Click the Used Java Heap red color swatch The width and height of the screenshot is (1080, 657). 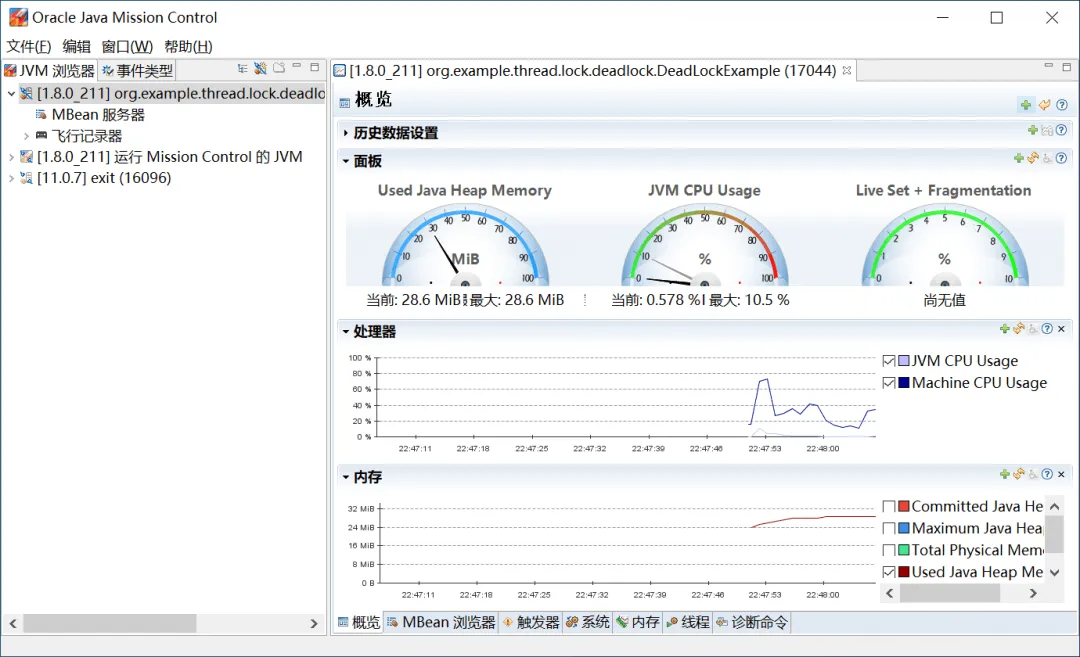point(904,572)
